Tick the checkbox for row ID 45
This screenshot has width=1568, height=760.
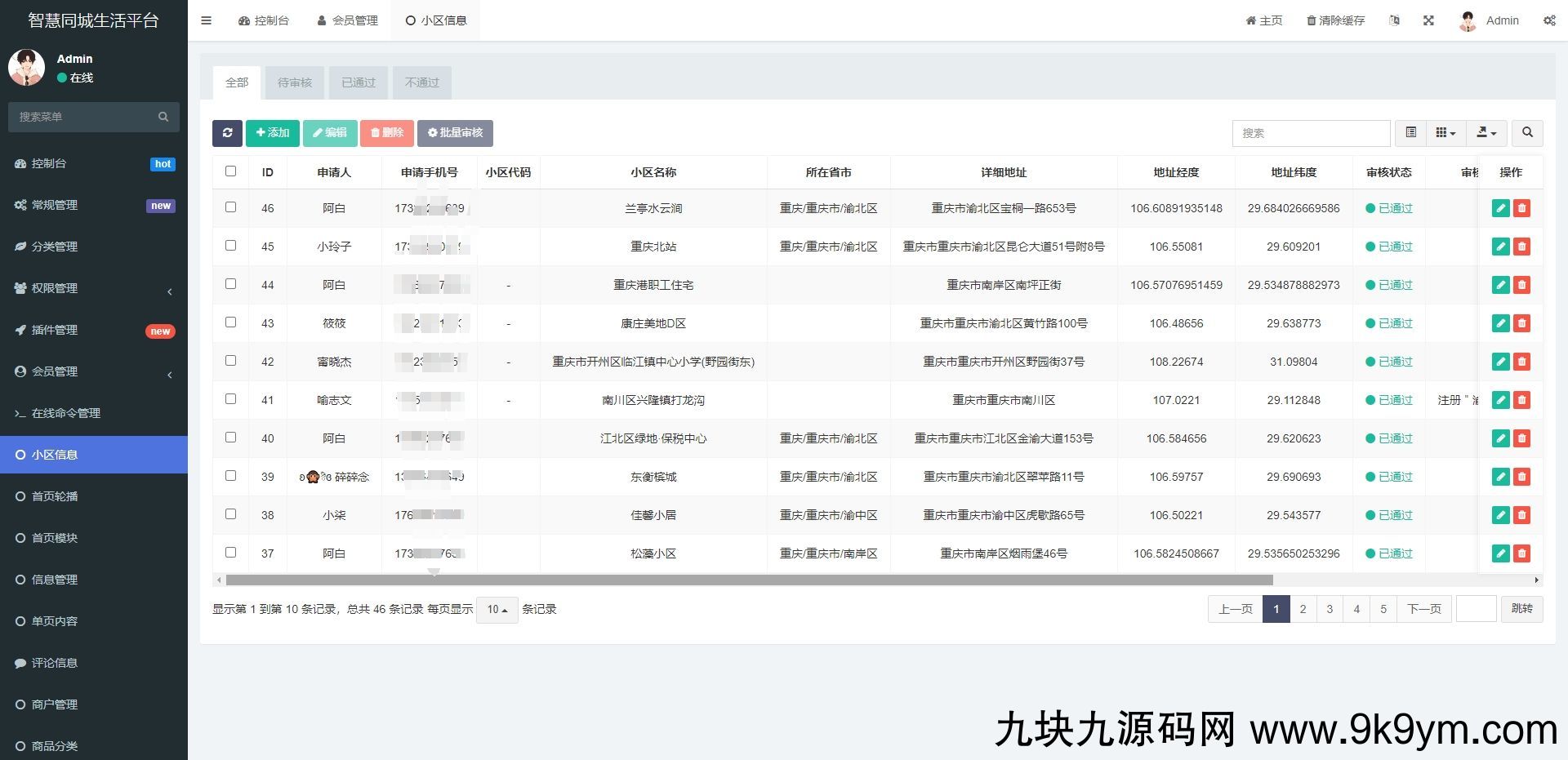230,246
